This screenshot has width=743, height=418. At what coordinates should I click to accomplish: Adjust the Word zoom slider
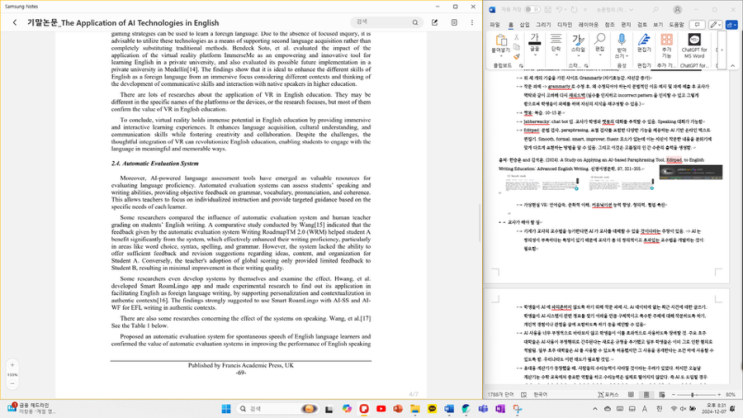pos(693,394)
